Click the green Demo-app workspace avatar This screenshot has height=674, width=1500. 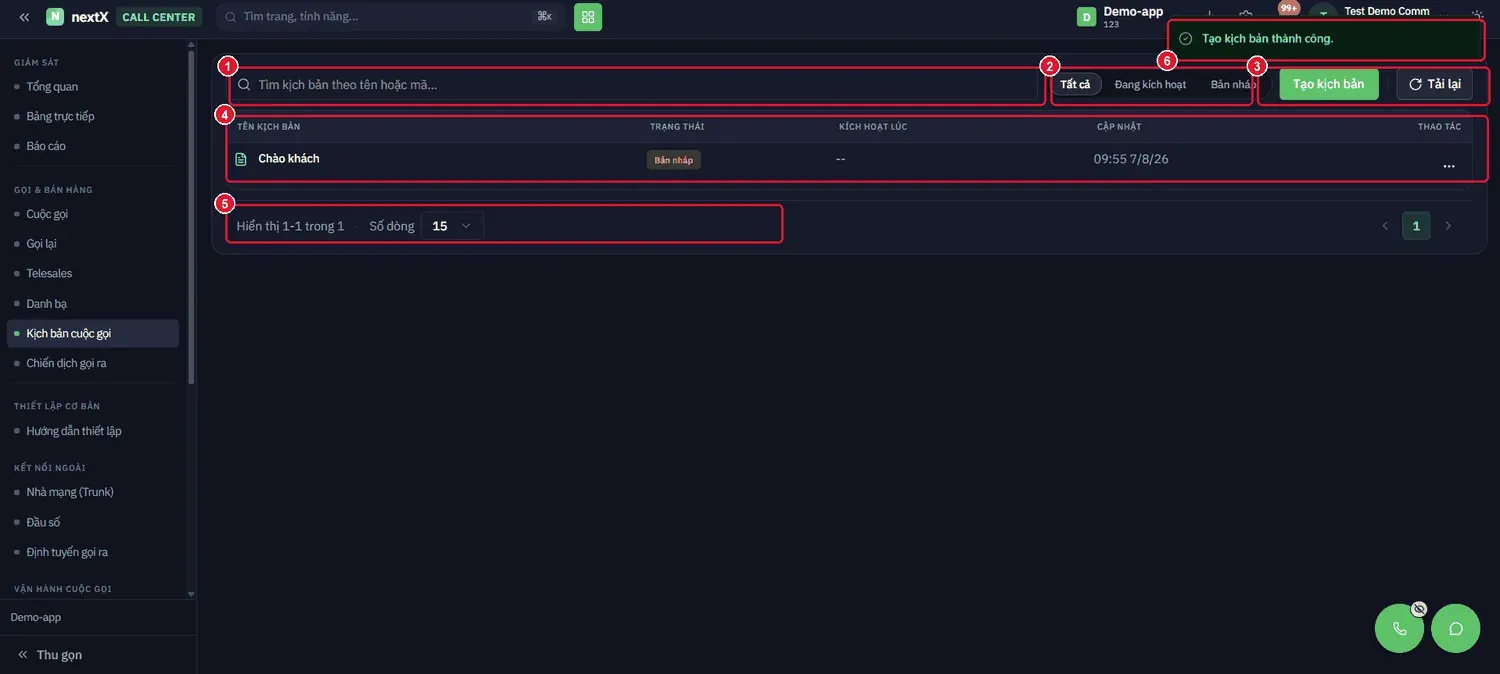point(1086,17)
